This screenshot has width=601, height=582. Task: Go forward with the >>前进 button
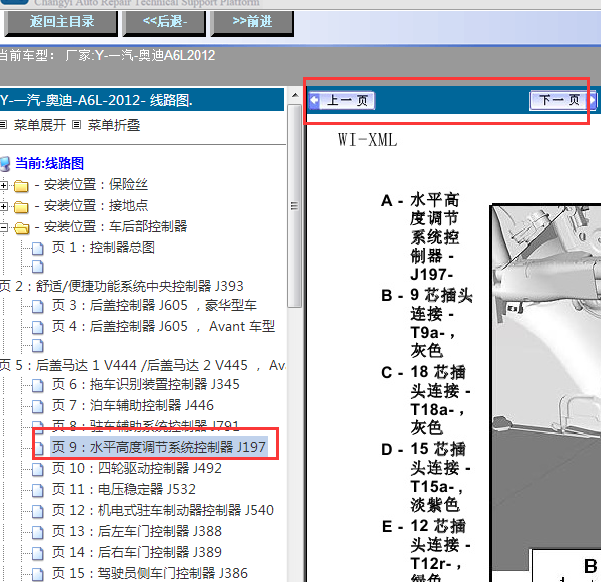[x=252, y=22]
